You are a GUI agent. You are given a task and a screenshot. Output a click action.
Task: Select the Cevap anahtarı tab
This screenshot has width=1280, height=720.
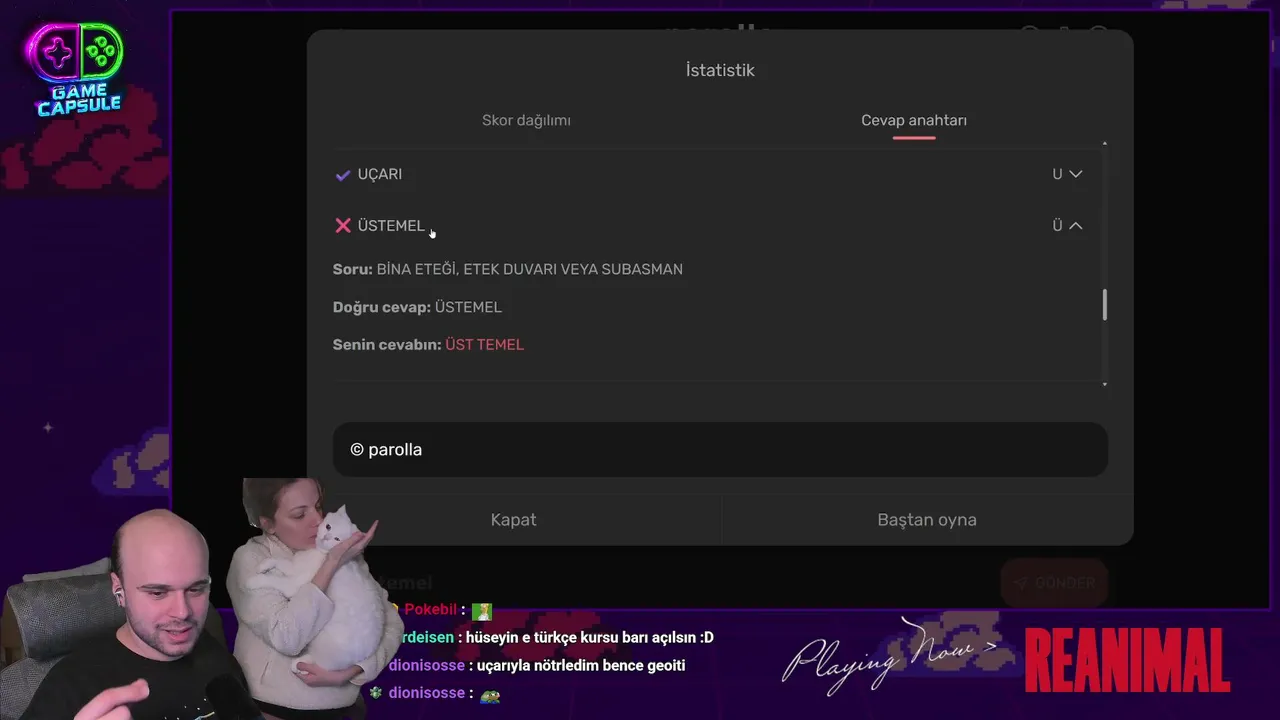pyautogui.click(x=914, y=120)
